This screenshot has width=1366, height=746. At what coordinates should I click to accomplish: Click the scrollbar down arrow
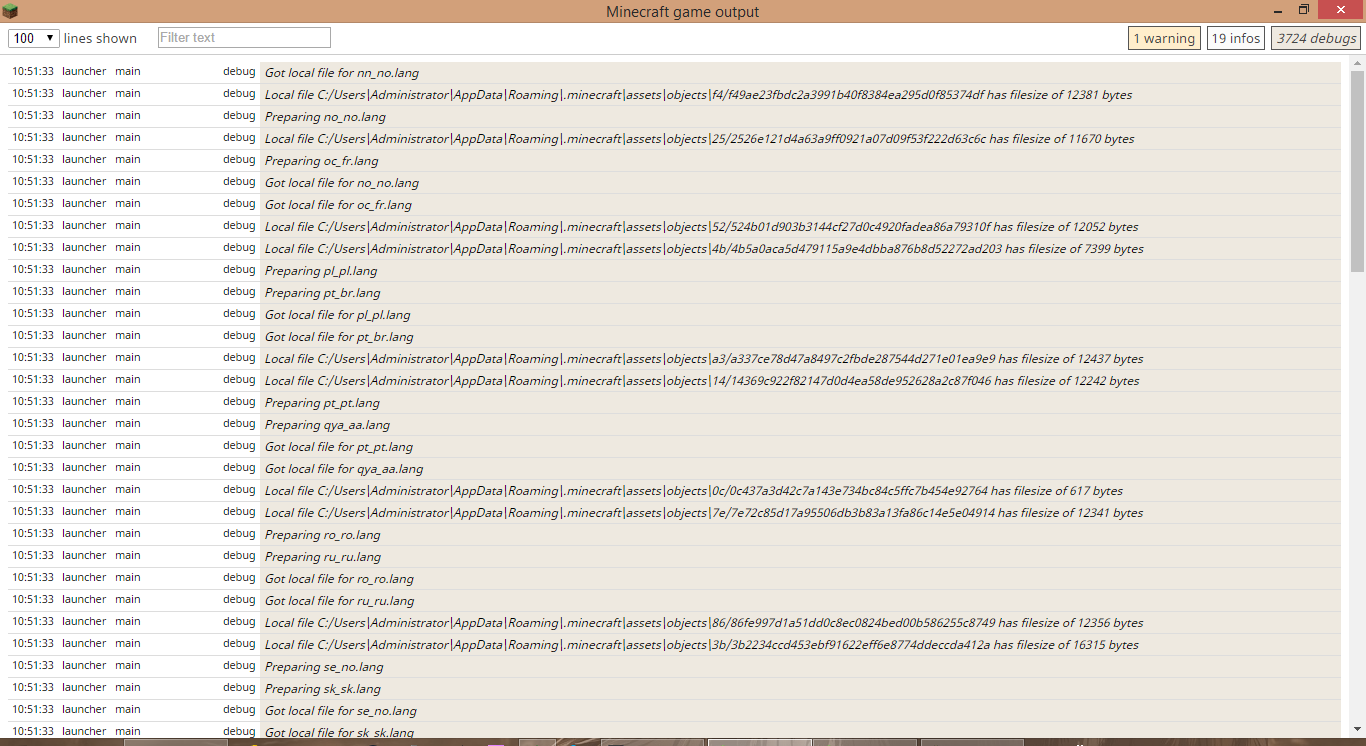(1357, 729)
